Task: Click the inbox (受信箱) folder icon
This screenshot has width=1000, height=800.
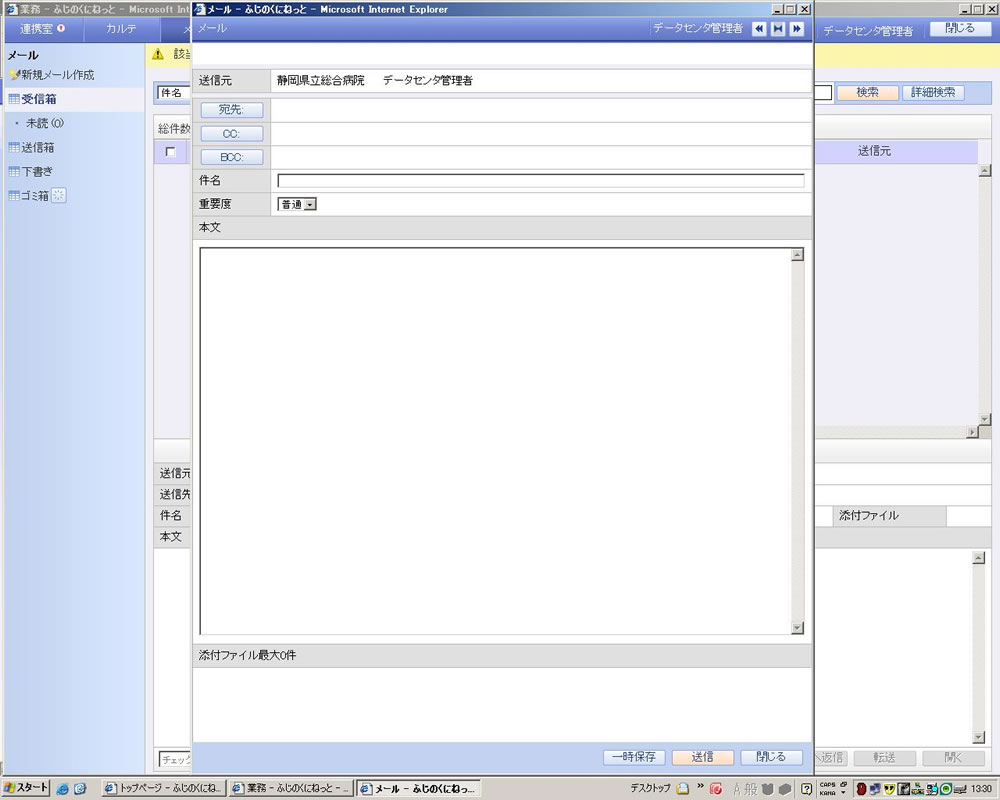Action: tap(14, 99)
